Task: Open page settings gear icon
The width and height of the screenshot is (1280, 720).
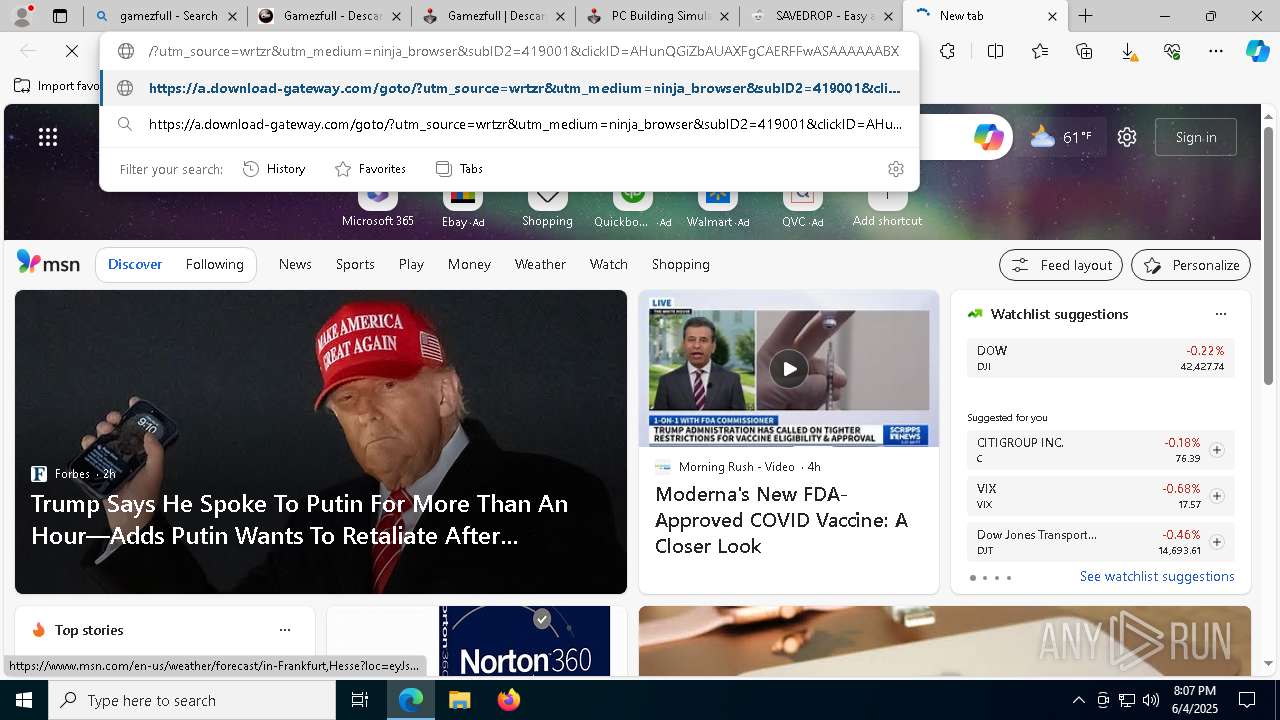Action: click(1127, 137)
